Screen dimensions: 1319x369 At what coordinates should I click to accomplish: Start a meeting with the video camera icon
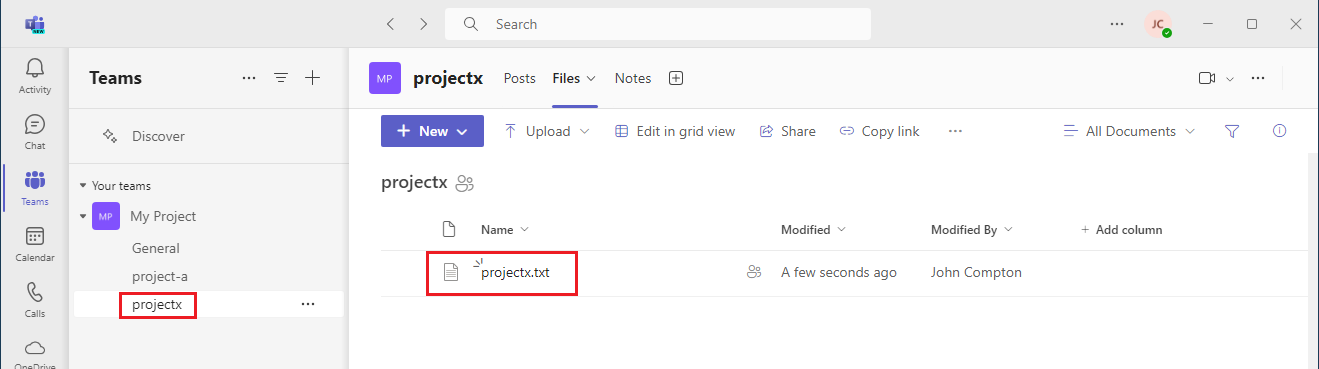(x=1207, y=78)
